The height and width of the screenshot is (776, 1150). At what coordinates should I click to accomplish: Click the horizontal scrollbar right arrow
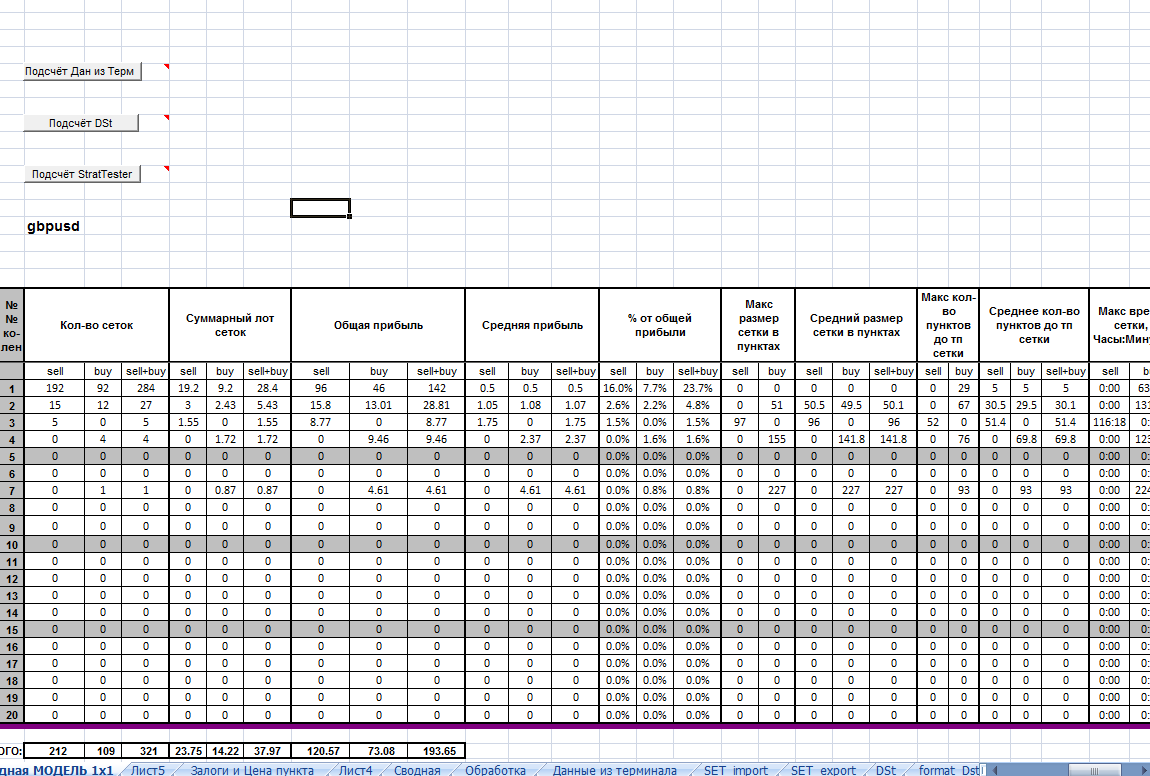[x=1144, y=769]
